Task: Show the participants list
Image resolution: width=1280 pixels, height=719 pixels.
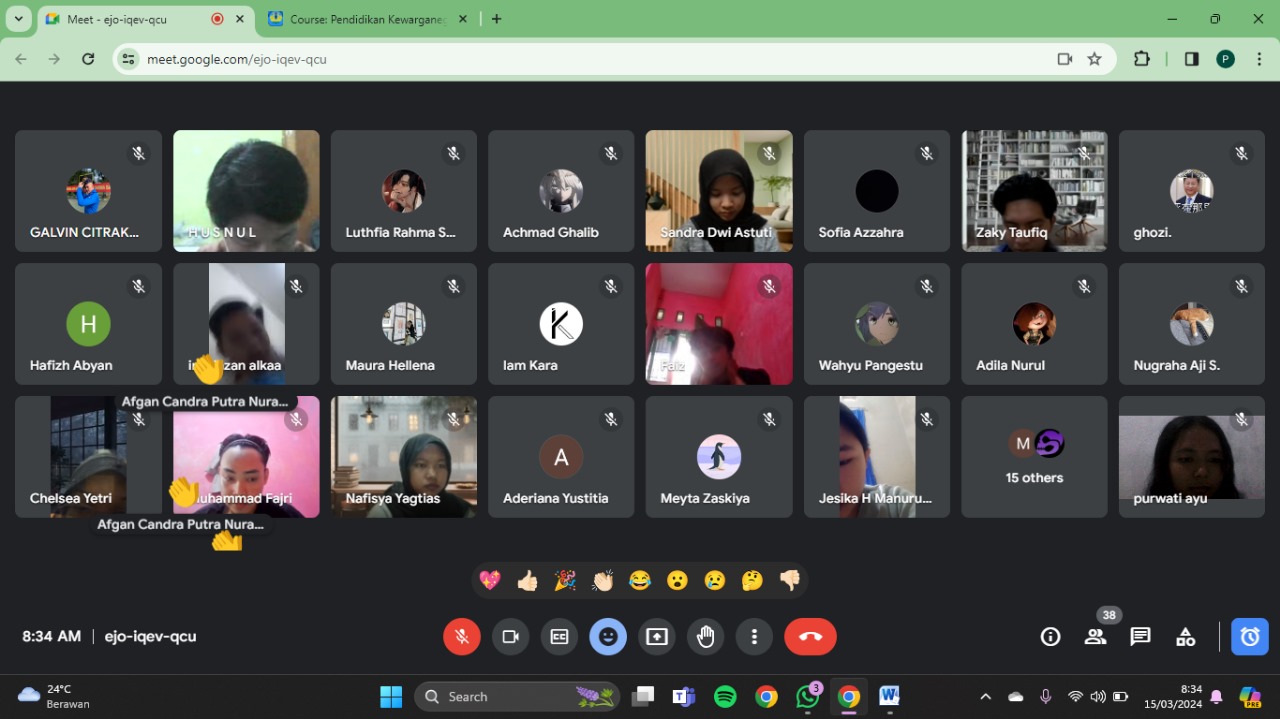Action: (x=1096, y=637)
